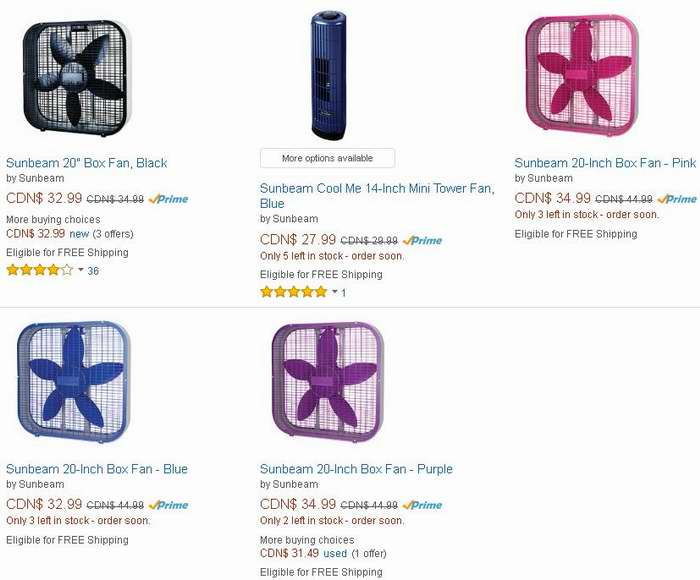Open the blue mini tower fan image

(329, 76)
